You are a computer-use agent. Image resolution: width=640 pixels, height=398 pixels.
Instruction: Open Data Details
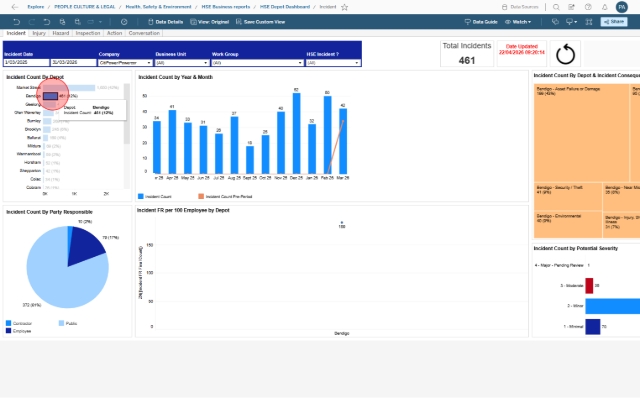[165, 22]
